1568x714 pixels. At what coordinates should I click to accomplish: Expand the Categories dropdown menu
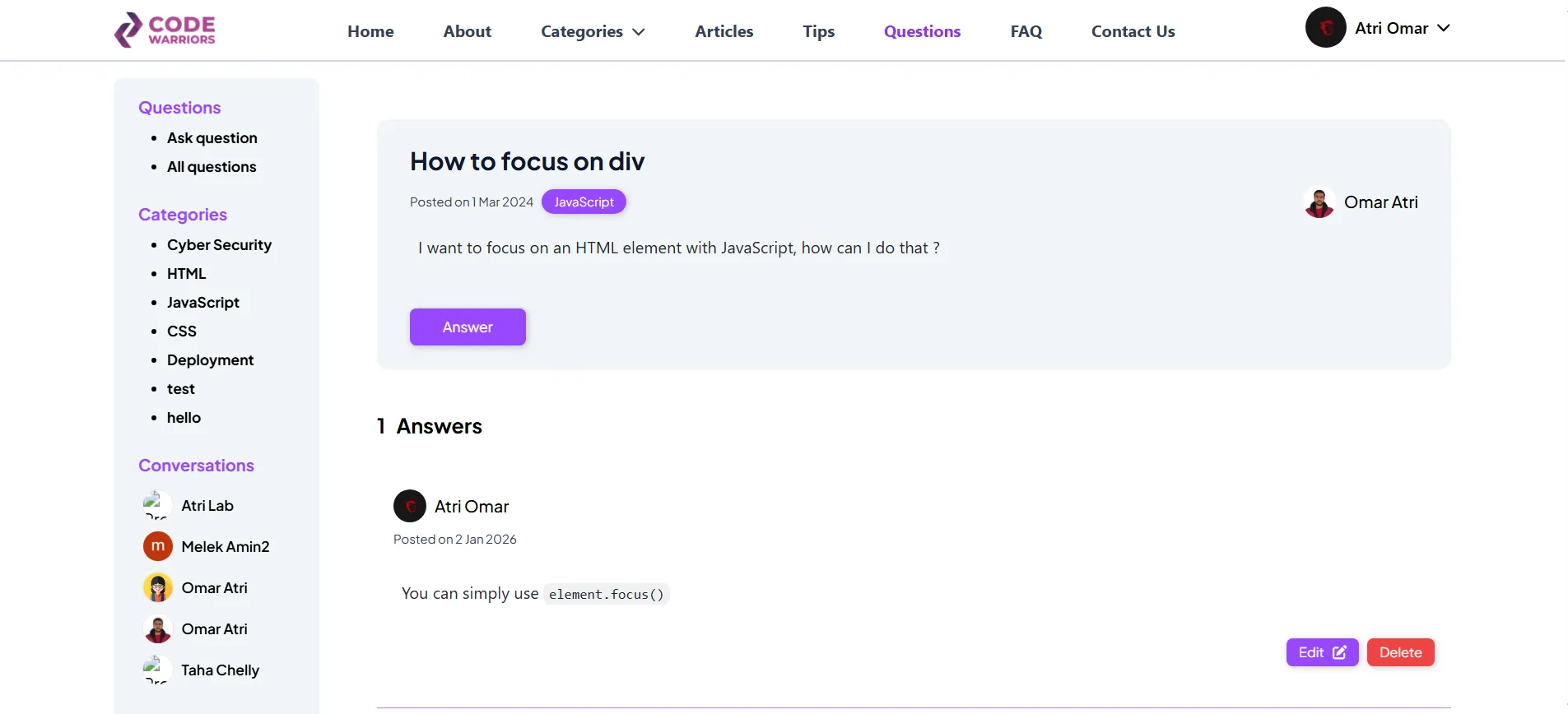[592, 31]
